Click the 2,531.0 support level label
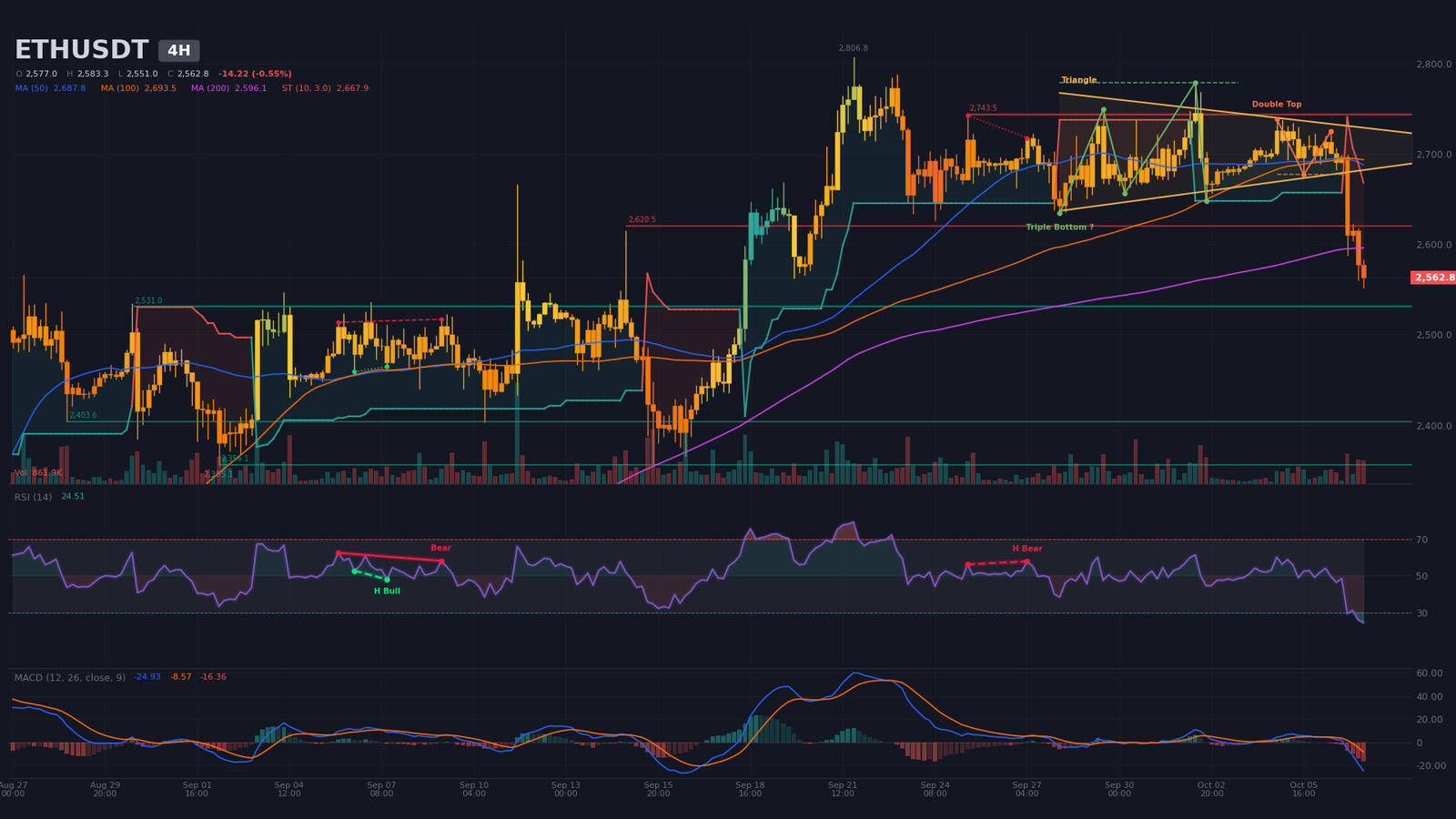This screenshot has height=819, width=1456. (x=148, y=300)
